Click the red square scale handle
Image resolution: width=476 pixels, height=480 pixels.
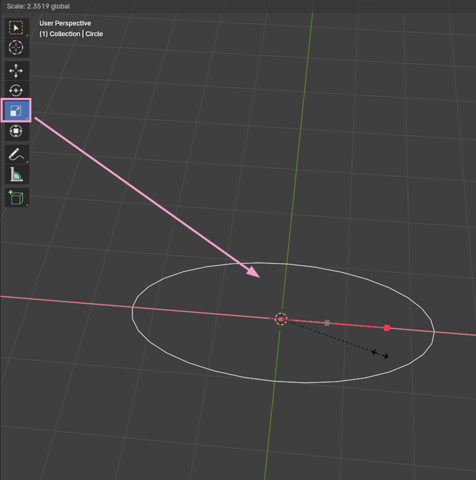point(387,328)
